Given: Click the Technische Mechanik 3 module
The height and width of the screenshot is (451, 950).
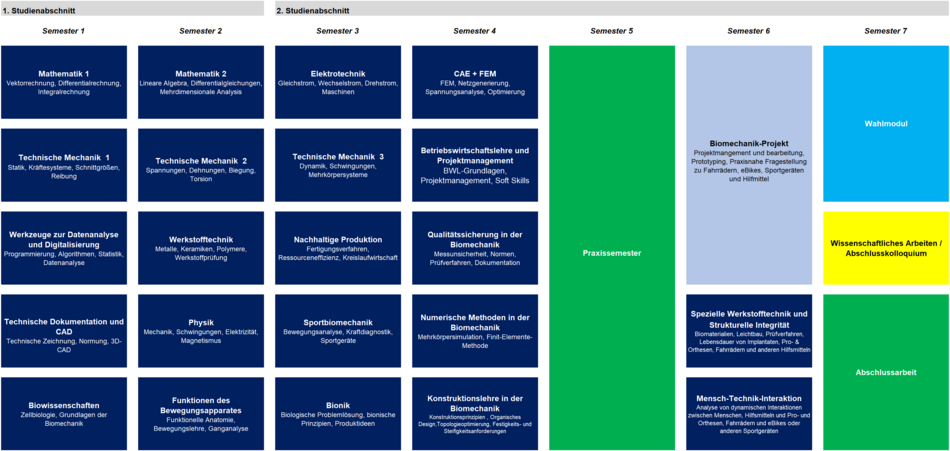Looking at the screenshot, I should [x=337, y=165].
